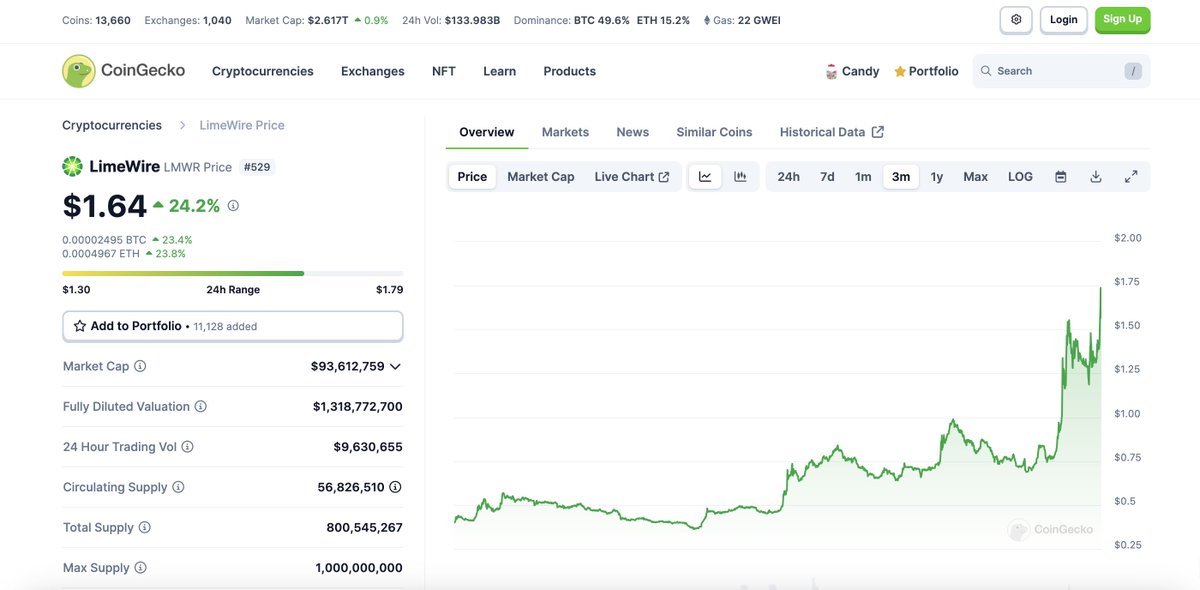
Task: Select the Market Cap chart toggle
Action: point(541,177)
